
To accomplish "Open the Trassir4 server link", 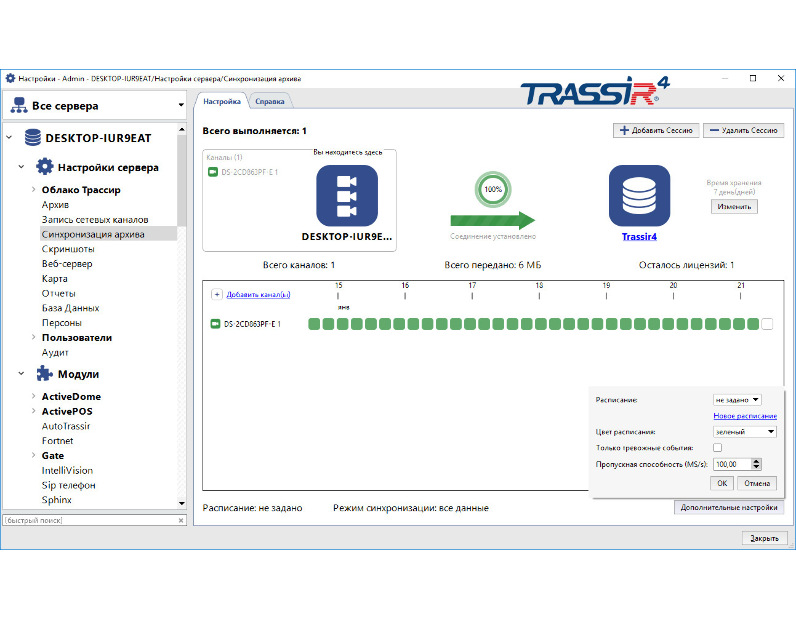I will pos(639,237).
